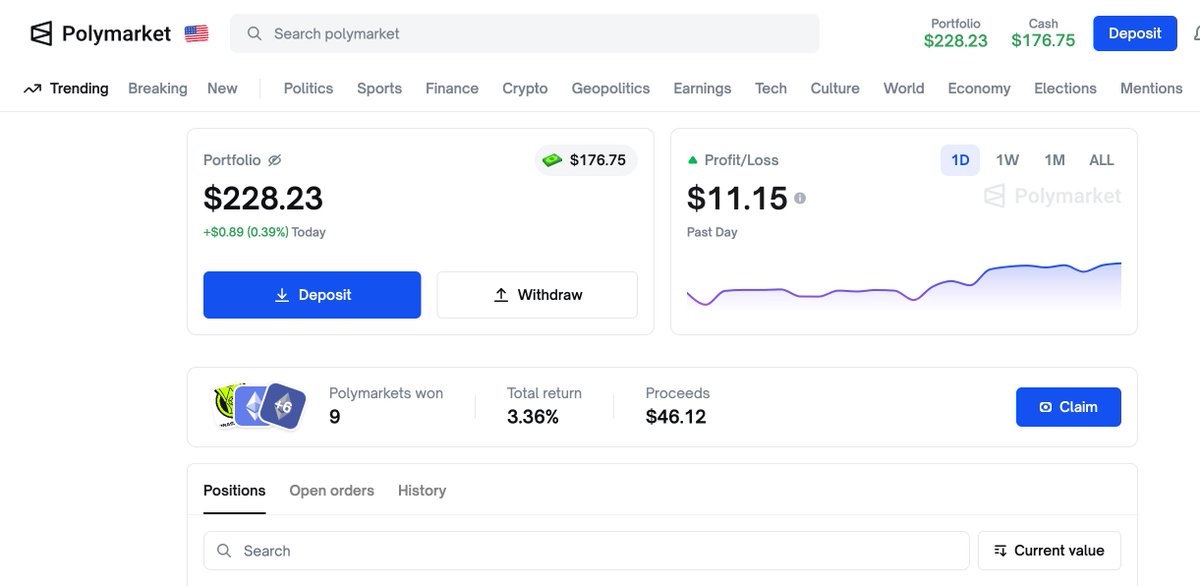Click the header Portfolio $228.23 link

[x=955, y=33]
